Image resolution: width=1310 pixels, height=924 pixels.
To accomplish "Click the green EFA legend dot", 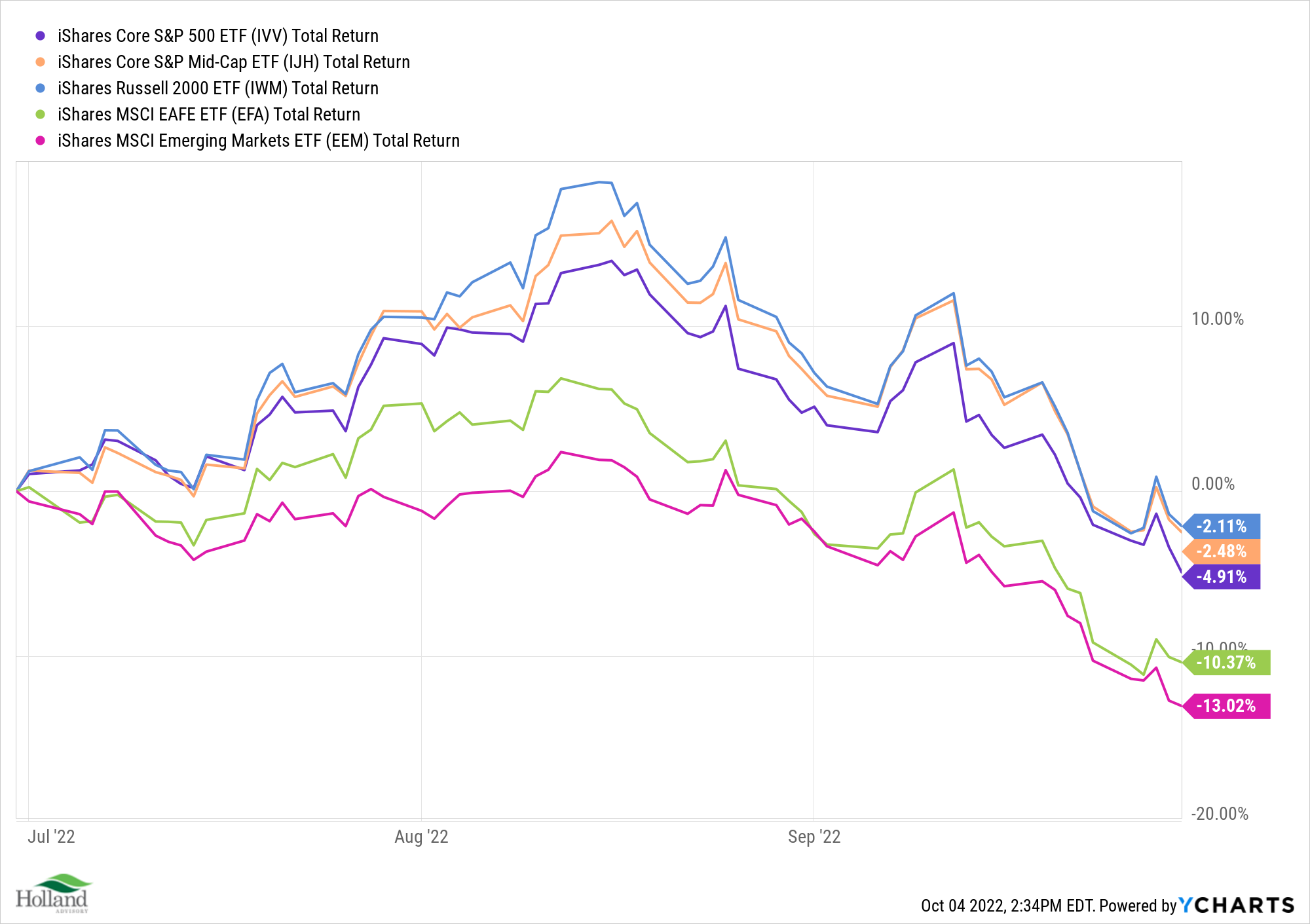I will coord(41,115).
